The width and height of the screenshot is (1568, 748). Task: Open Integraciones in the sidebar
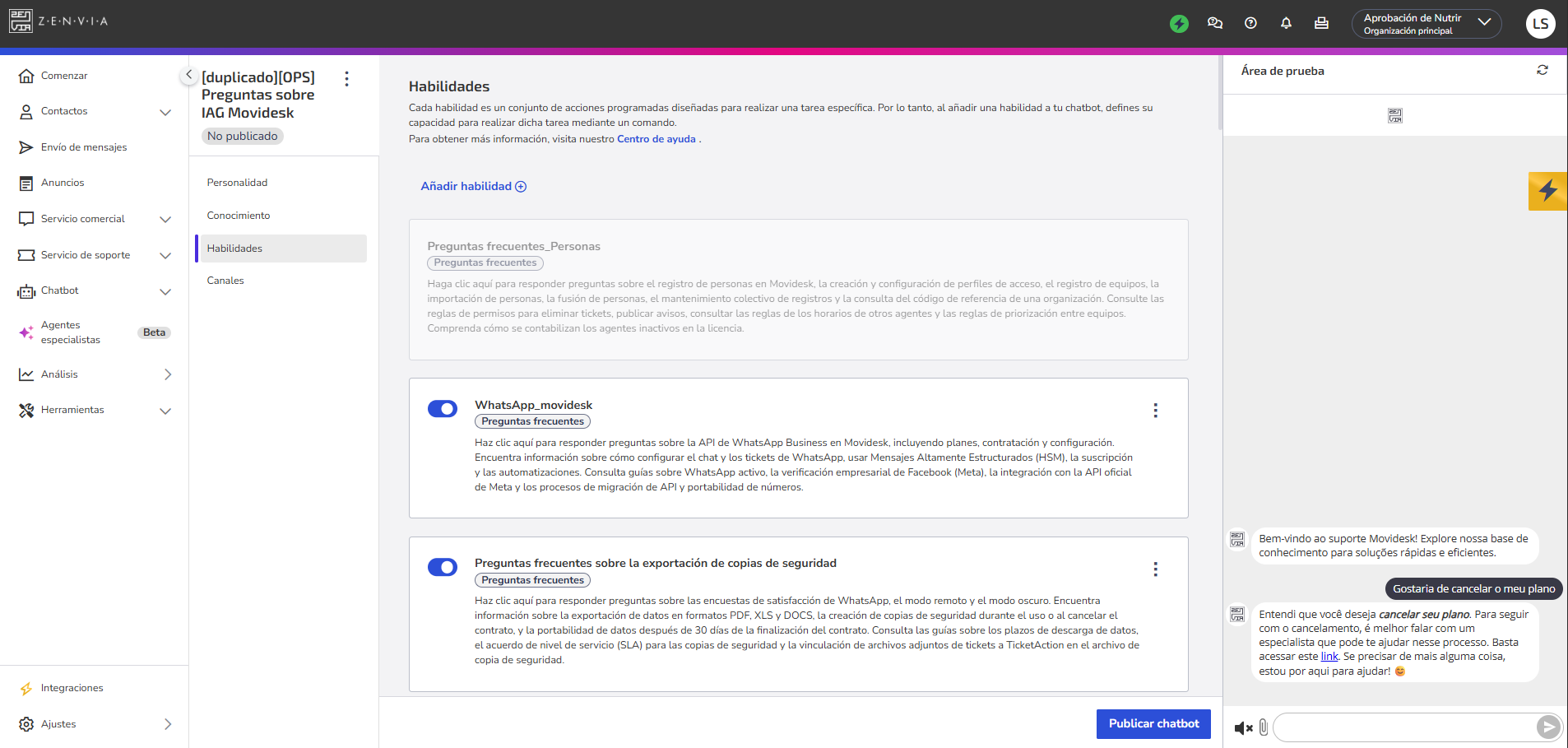tap(72, 688)
